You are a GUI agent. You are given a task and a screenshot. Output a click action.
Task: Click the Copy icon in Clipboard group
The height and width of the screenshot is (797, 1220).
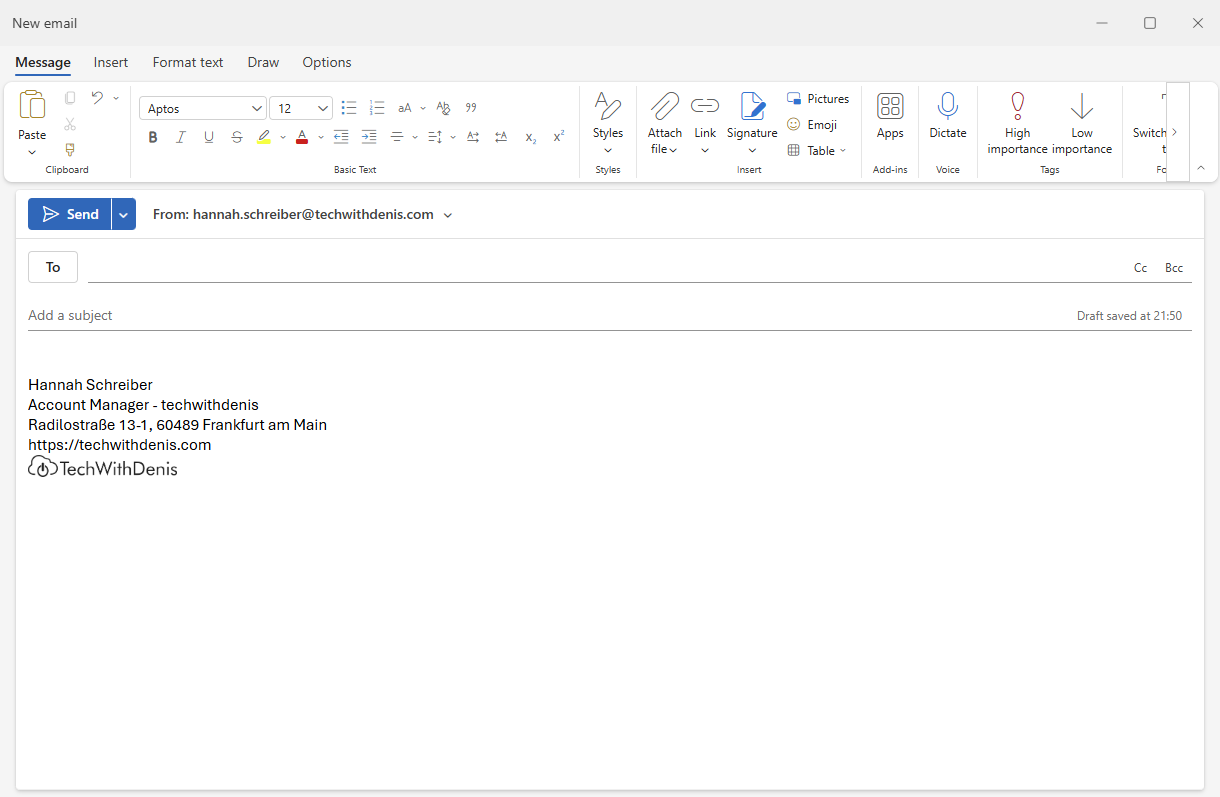pos(70,98)
